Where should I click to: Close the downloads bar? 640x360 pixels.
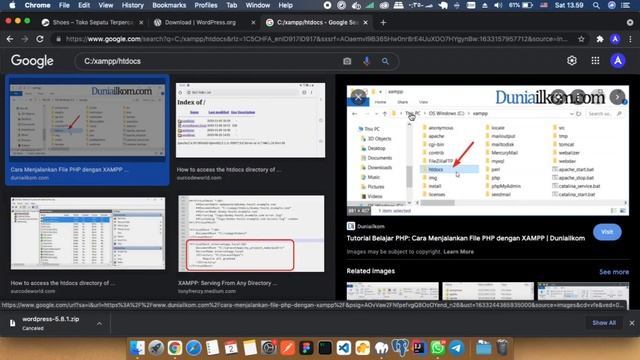coord(632,323)
